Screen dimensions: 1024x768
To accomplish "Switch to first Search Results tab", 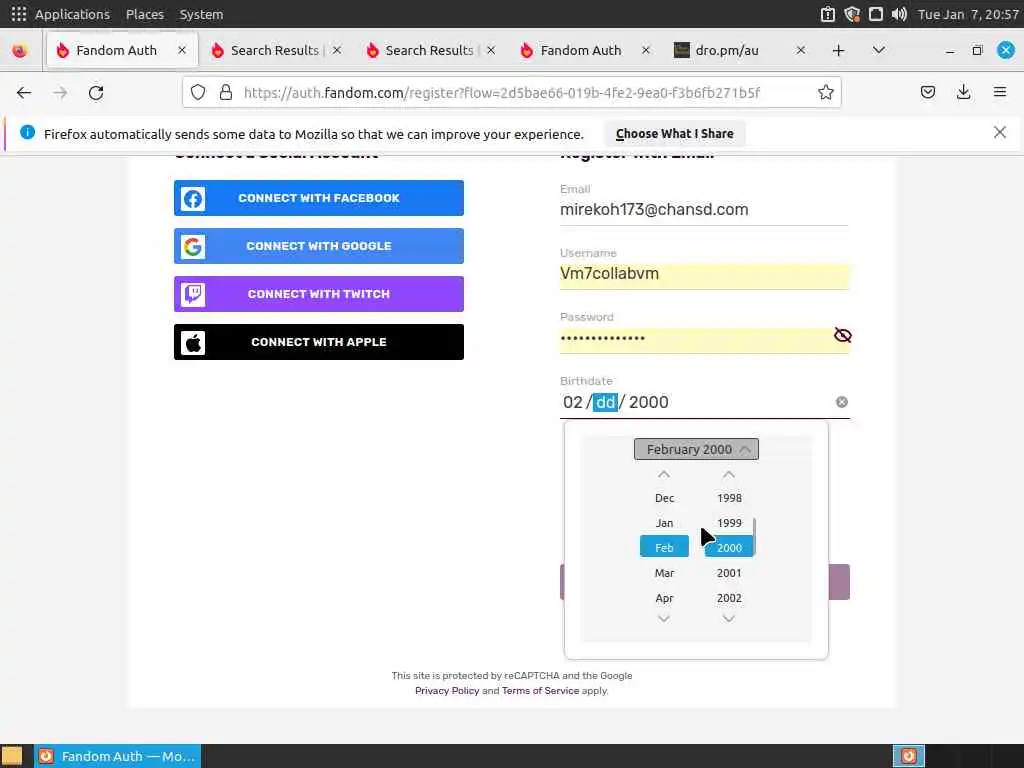I will point(274,50).
